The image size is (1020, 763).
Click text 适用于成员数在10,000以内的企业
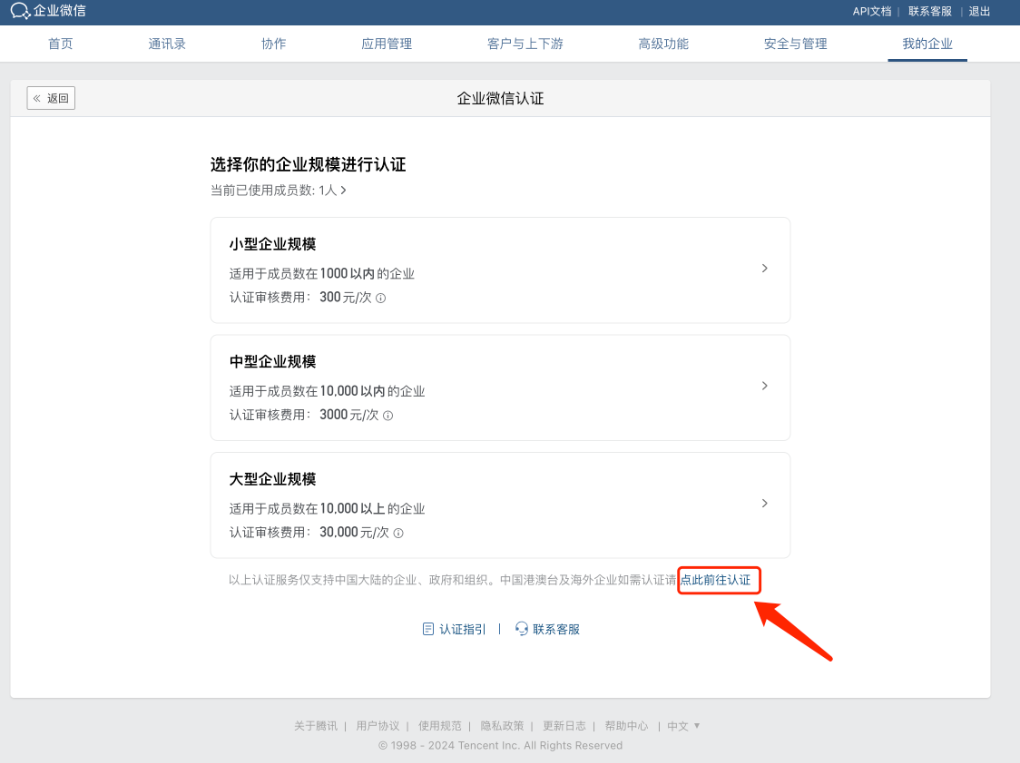click(x=327, y=392)
